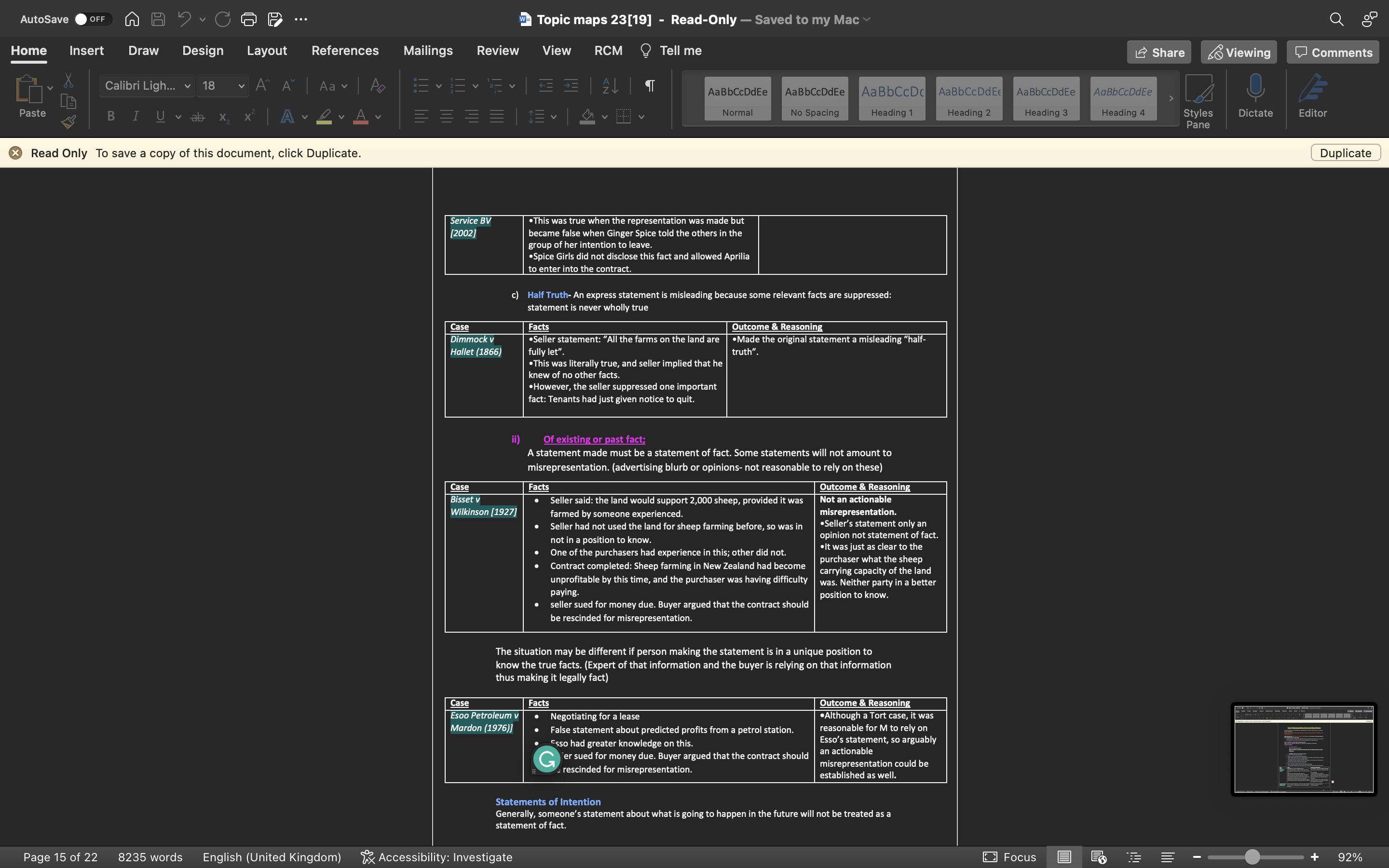Click the Sort icon
The width and height of the screenshot is (1389, 868).
pos(610,85)
